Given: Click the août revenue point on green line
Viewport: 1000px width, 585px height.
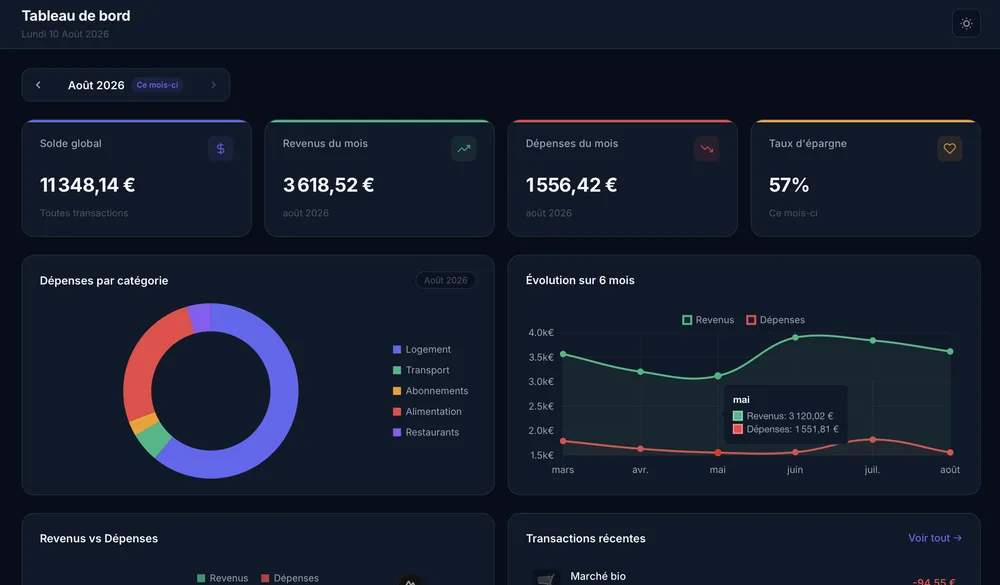Looking at the screenshot, I should [x=950, y=352].
